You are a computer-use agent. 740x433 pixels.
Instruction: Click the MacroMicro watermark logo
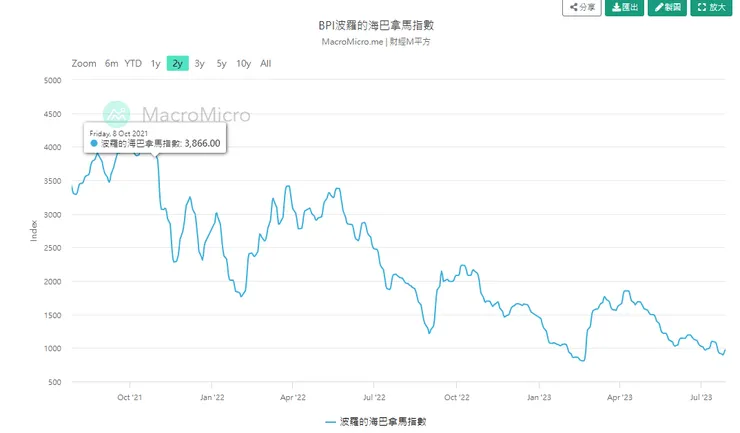click(x=117, y=114)
